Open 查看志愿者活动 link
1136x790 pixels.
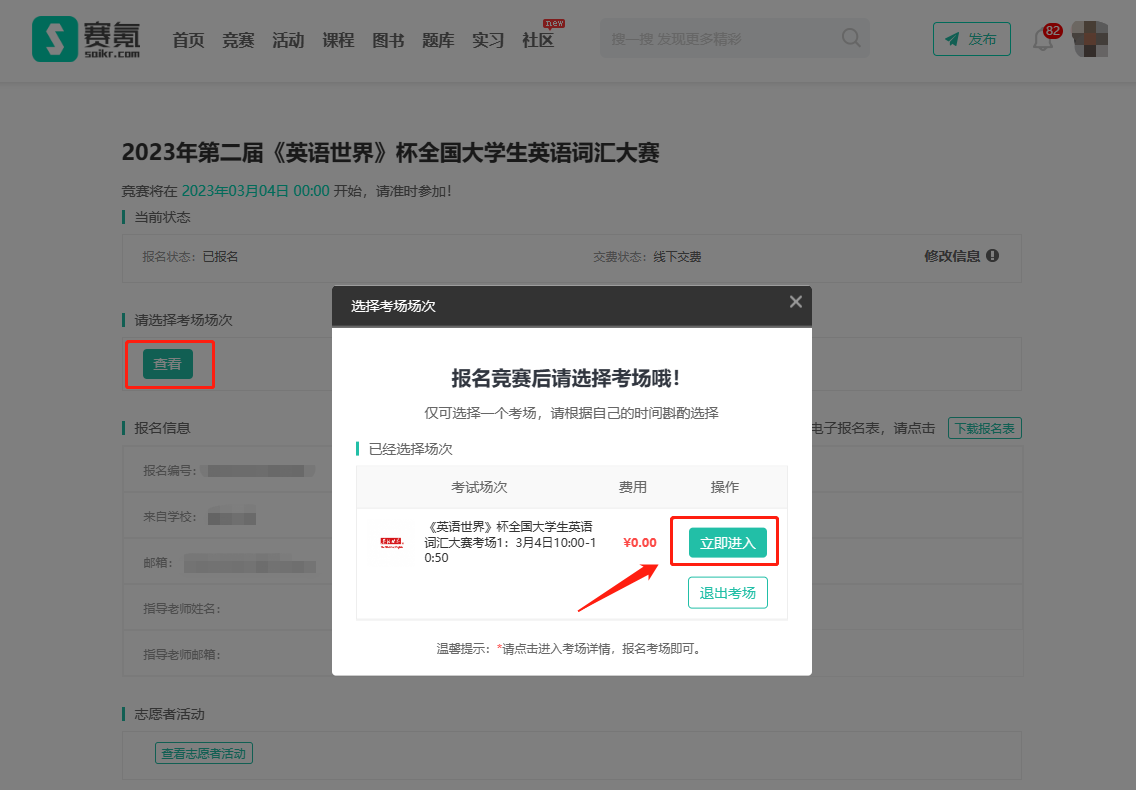(x=204, y=753)
